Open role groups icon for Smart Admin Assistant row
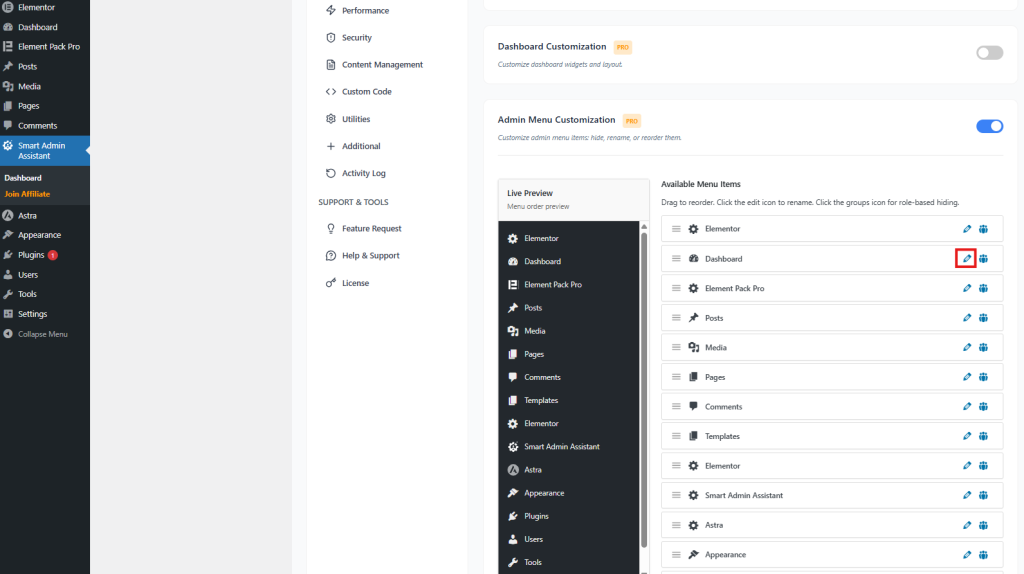This screenshot has width=1024, height=574. coord(984,495)
